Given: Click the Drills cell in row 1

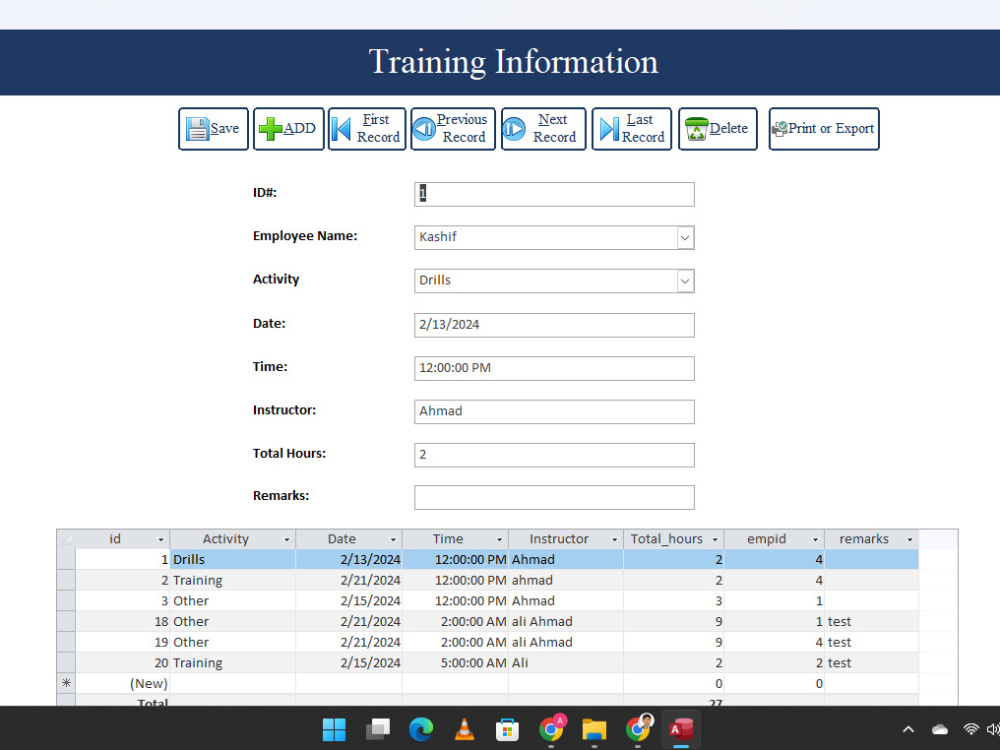Looking at the screenshot, I should point(233,560).
